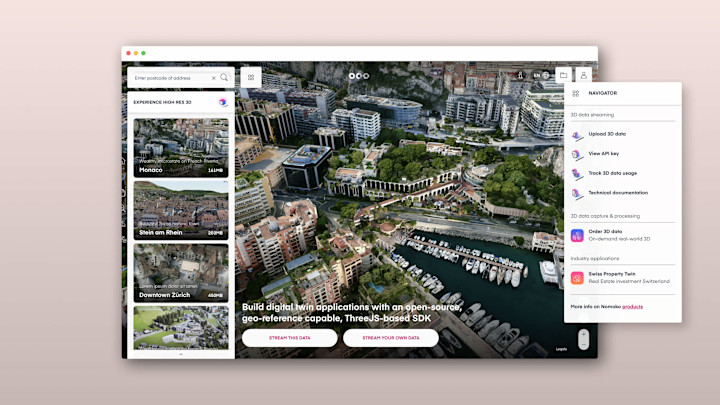
Task: Open Track 3D data usage
Action: (x=613, y=174)
